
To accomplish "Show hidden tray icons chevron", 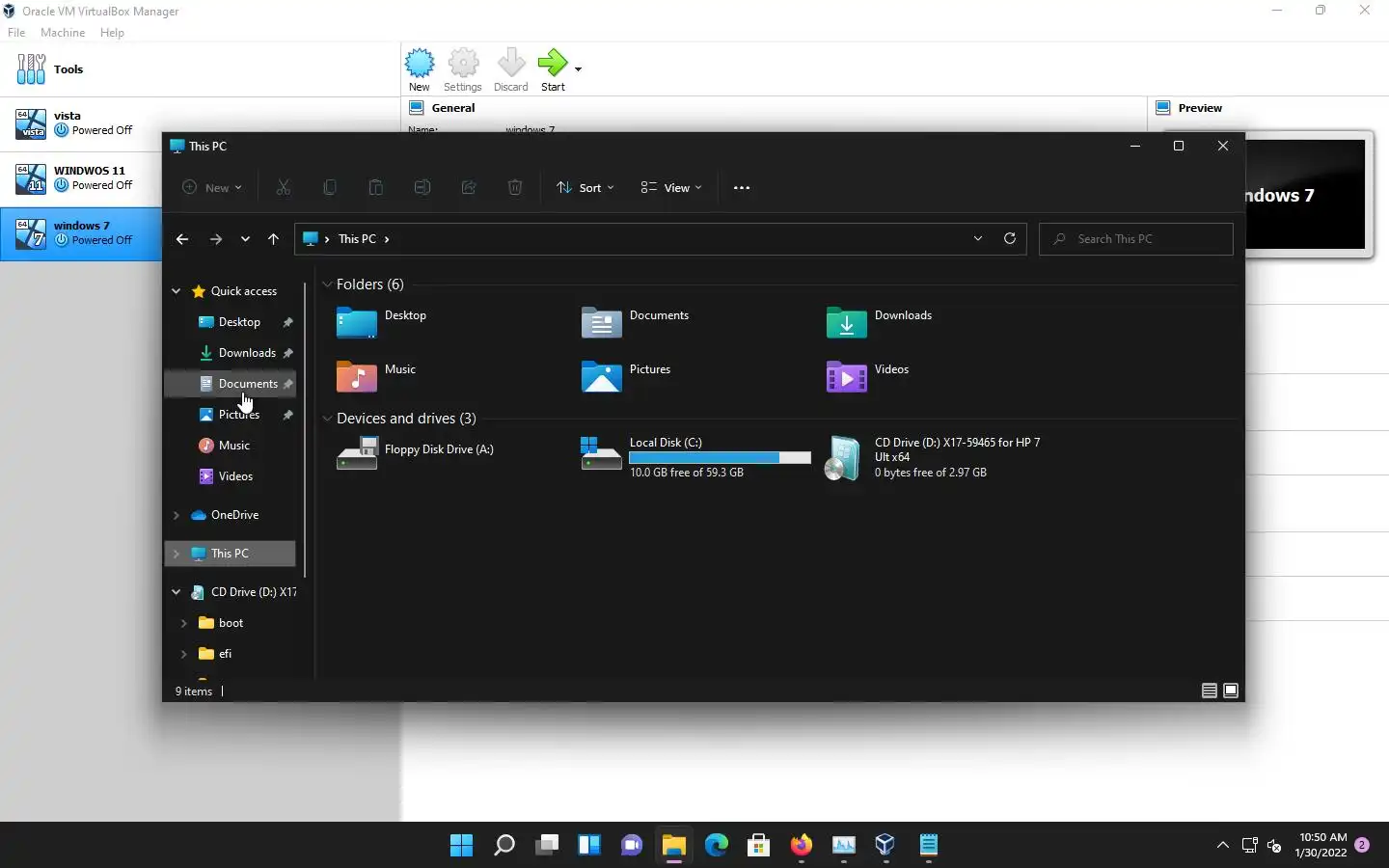I will tap(1222, 846).
